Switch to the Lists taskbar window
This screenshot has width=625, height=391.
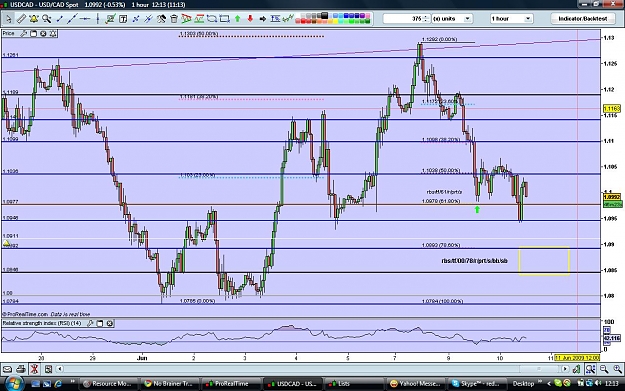coord(354,384)
